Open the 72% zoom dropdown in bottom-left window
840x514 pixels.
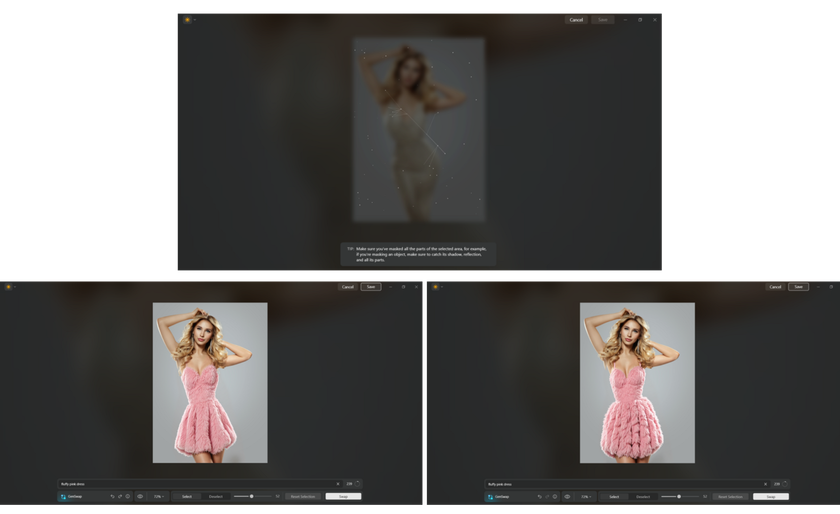point(159,497)
